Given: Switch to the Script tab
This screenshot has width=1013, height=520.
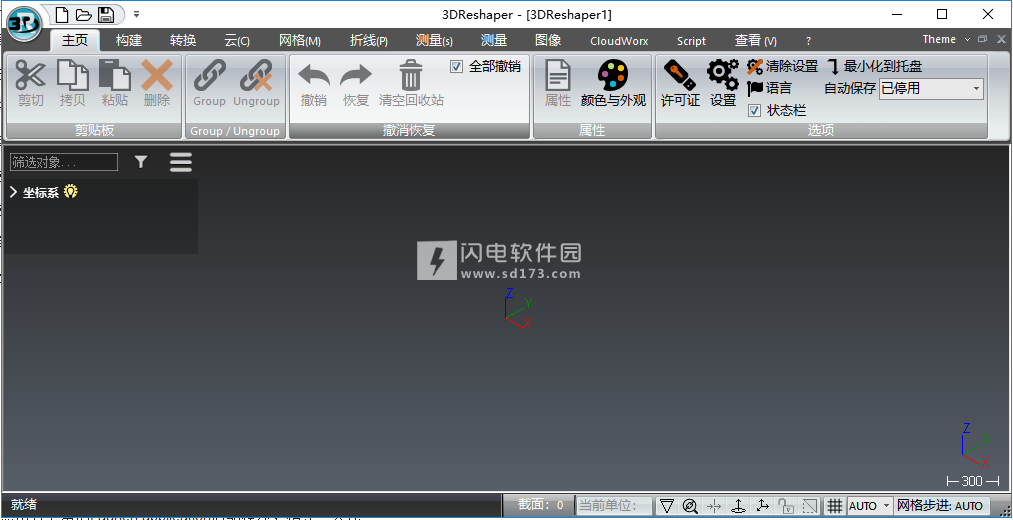Looking at the screenshot, I should click(691, 41).
